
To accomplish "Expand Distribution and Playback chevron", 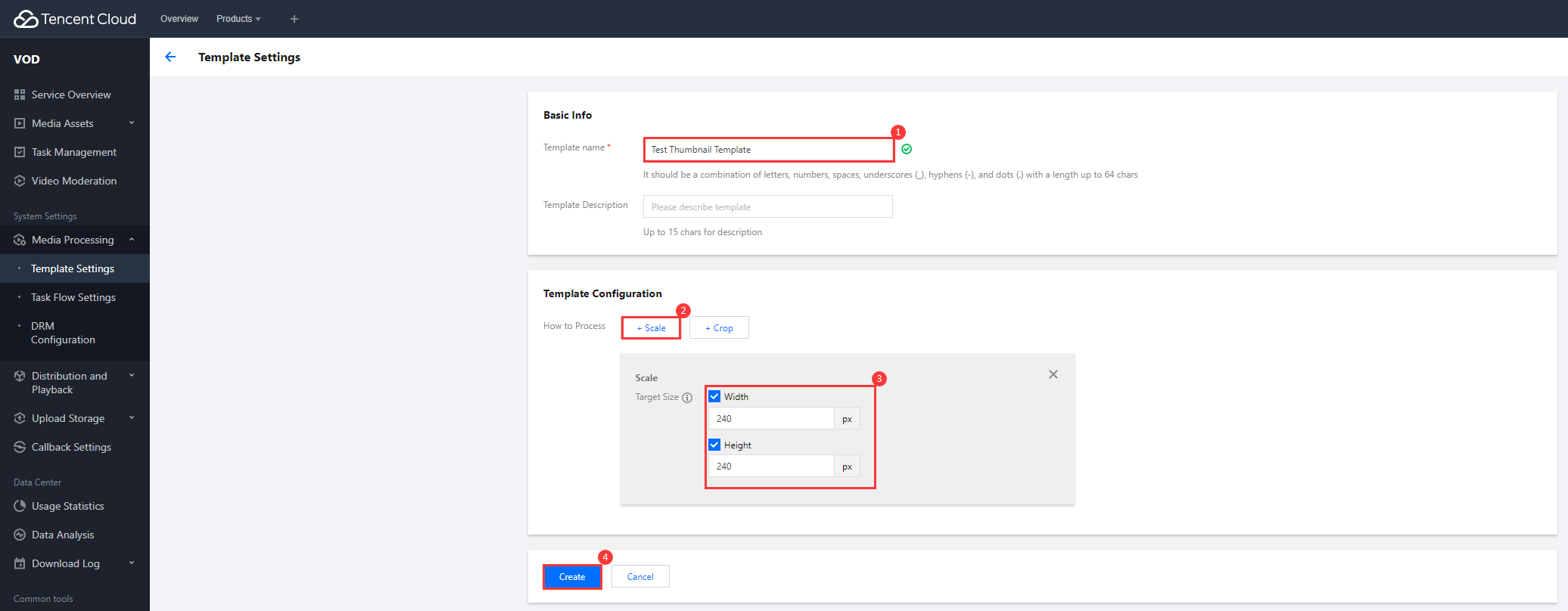I will click(x=132, y=375).
